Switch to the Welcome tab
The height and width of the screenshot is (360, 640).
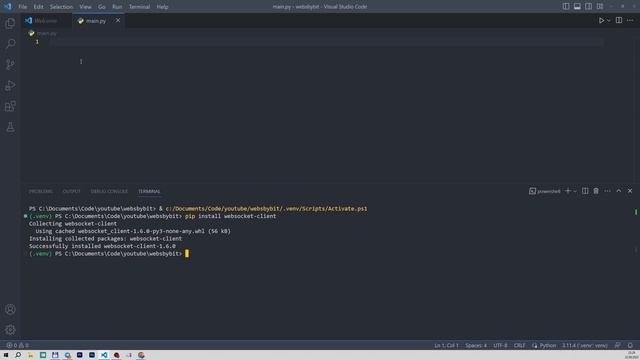pyautogui.click(x=46, y=20)
